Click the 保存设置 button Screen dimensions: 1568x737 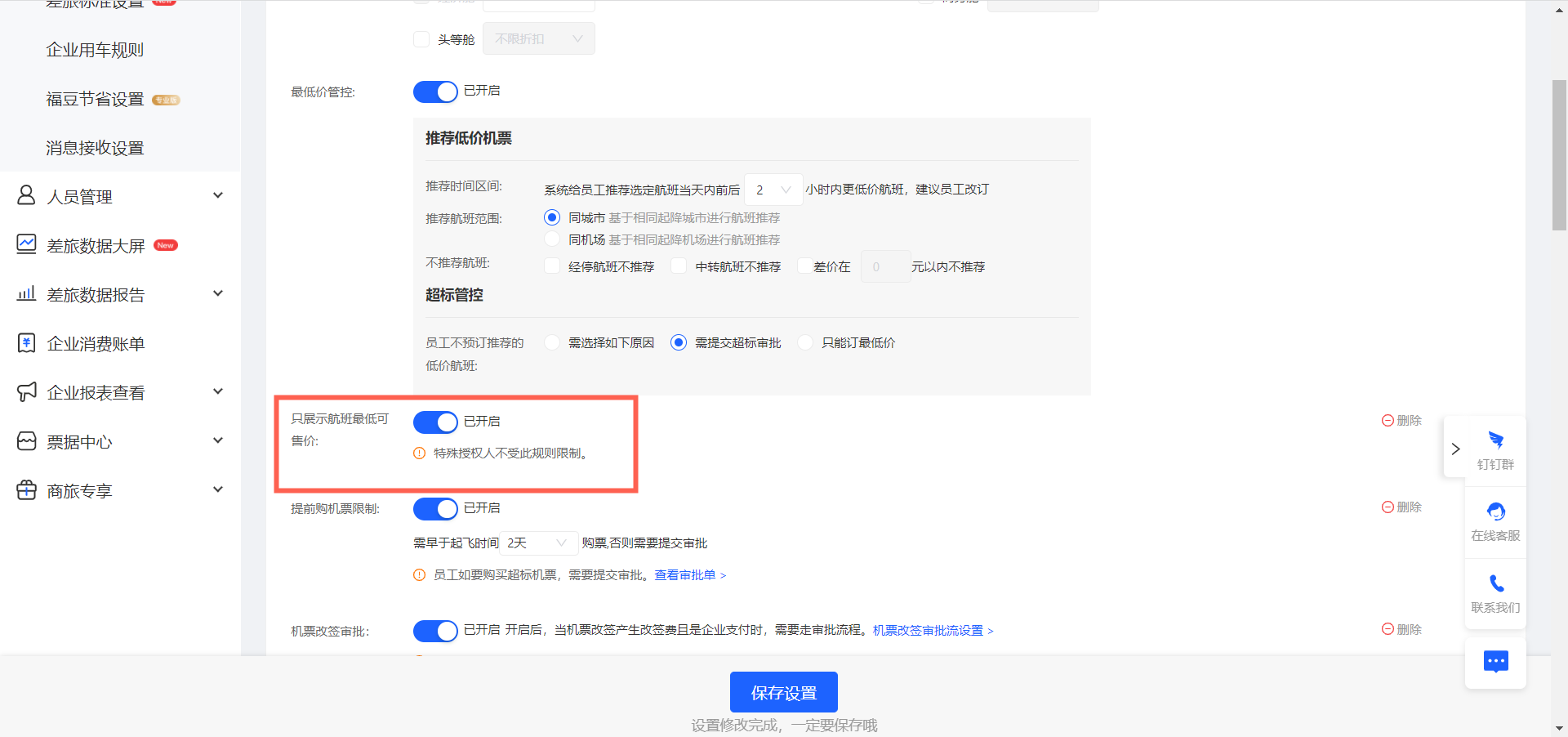tap(784, 693)
